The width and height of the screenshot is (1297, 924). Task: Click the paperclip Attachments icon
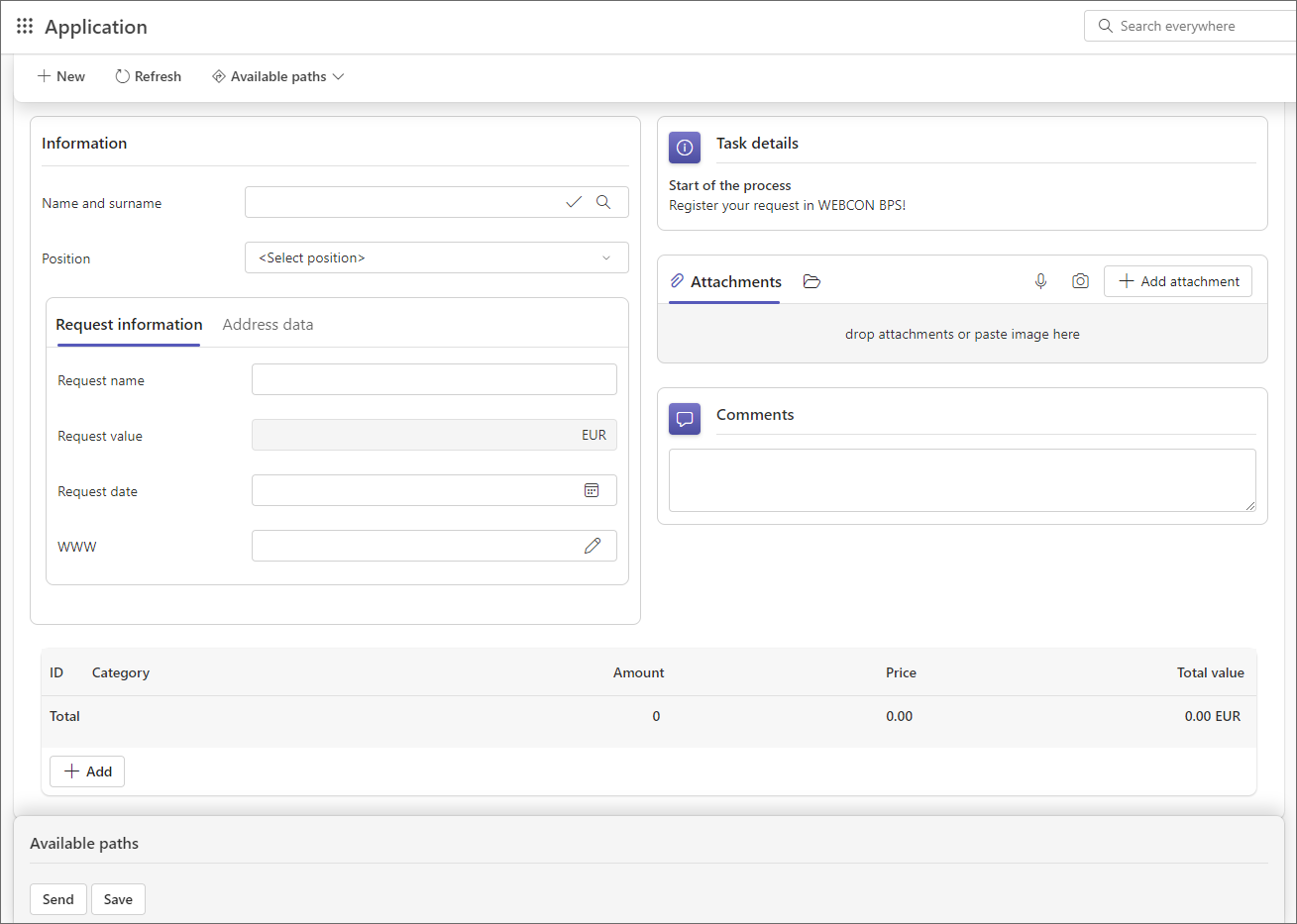click(x=677, y=281)
